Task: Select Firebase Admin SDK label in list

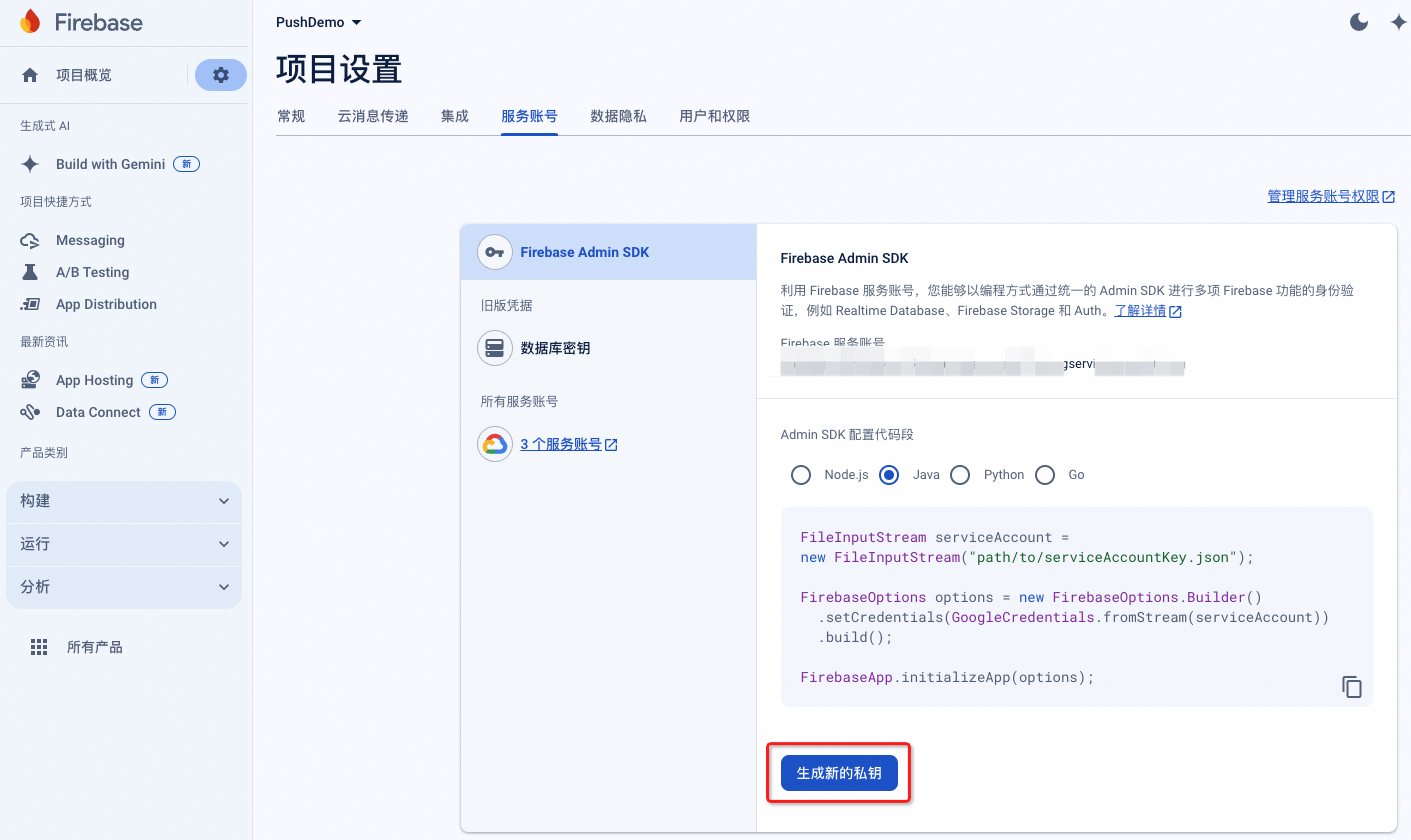Action: click(585, 252)
